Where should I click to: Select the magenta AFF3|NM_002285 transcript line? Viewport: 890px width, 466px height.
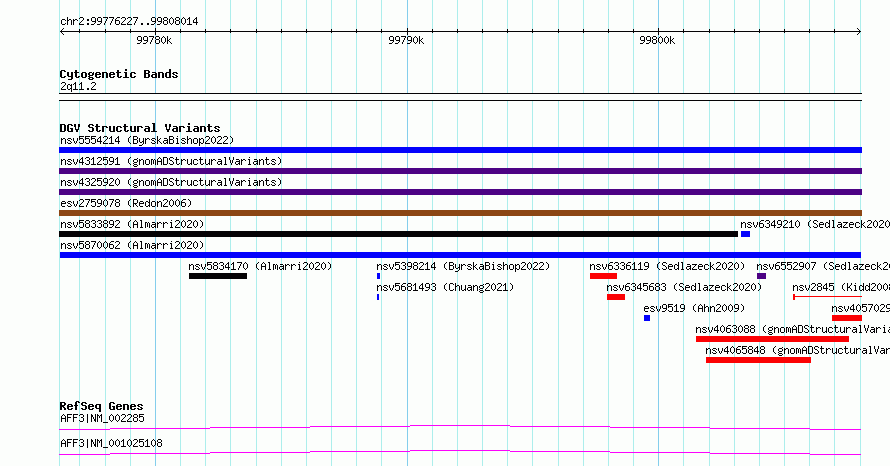pyautogui.click(x=460, y=427)
